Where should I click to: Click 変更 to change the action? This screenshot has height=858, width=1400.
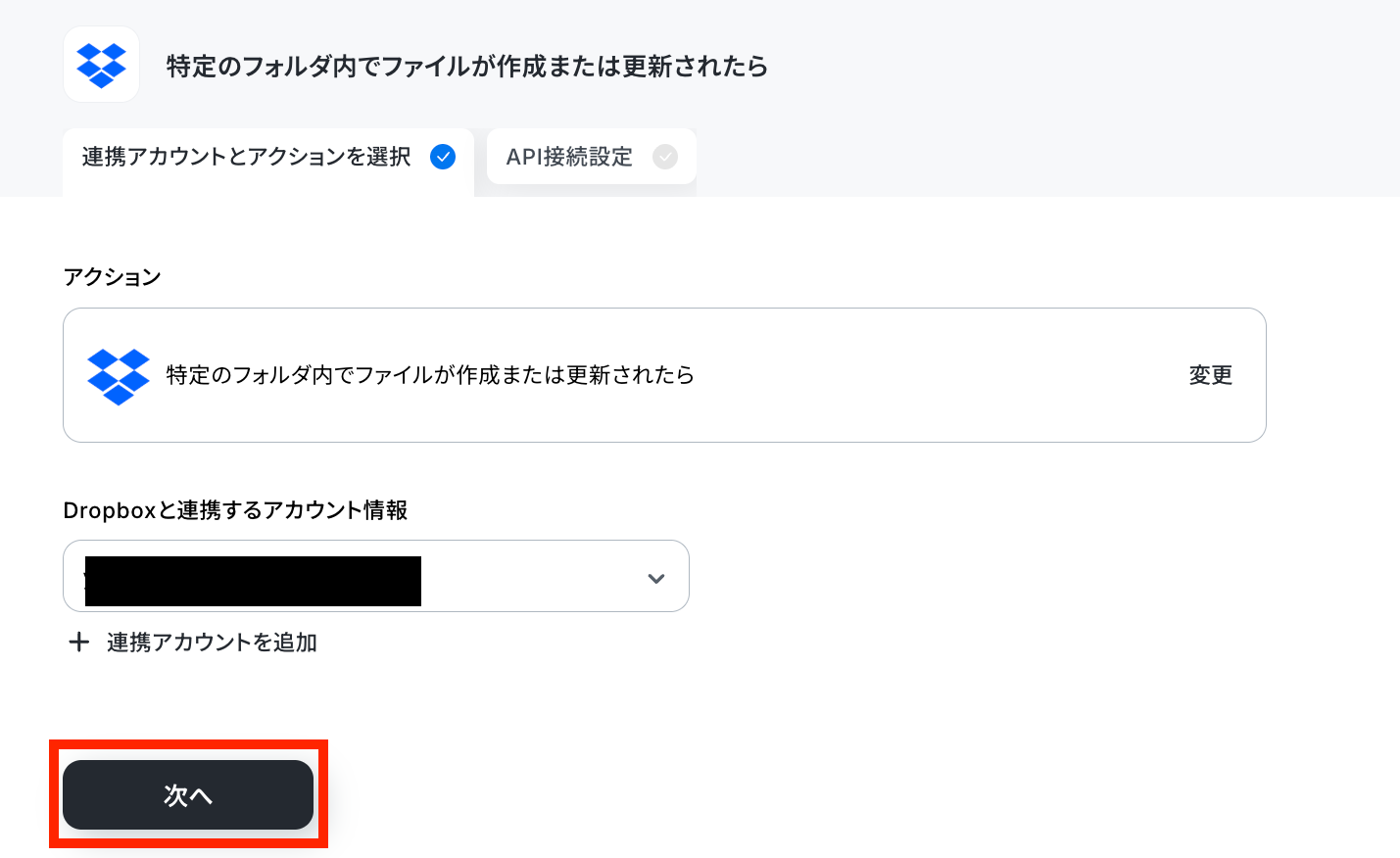tap(1211, 375)
